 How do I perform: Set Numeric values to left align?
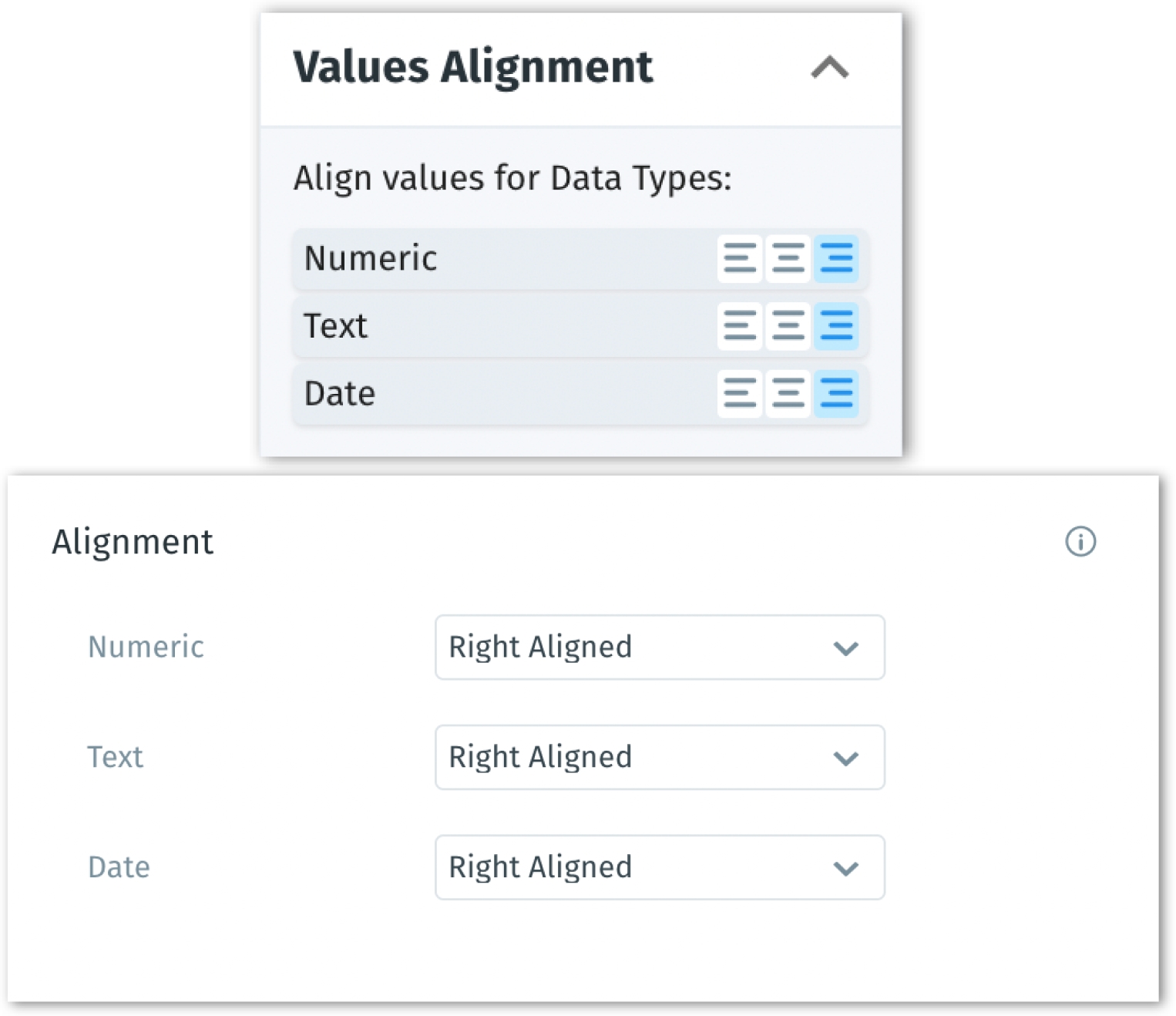(x=740, y=258)
